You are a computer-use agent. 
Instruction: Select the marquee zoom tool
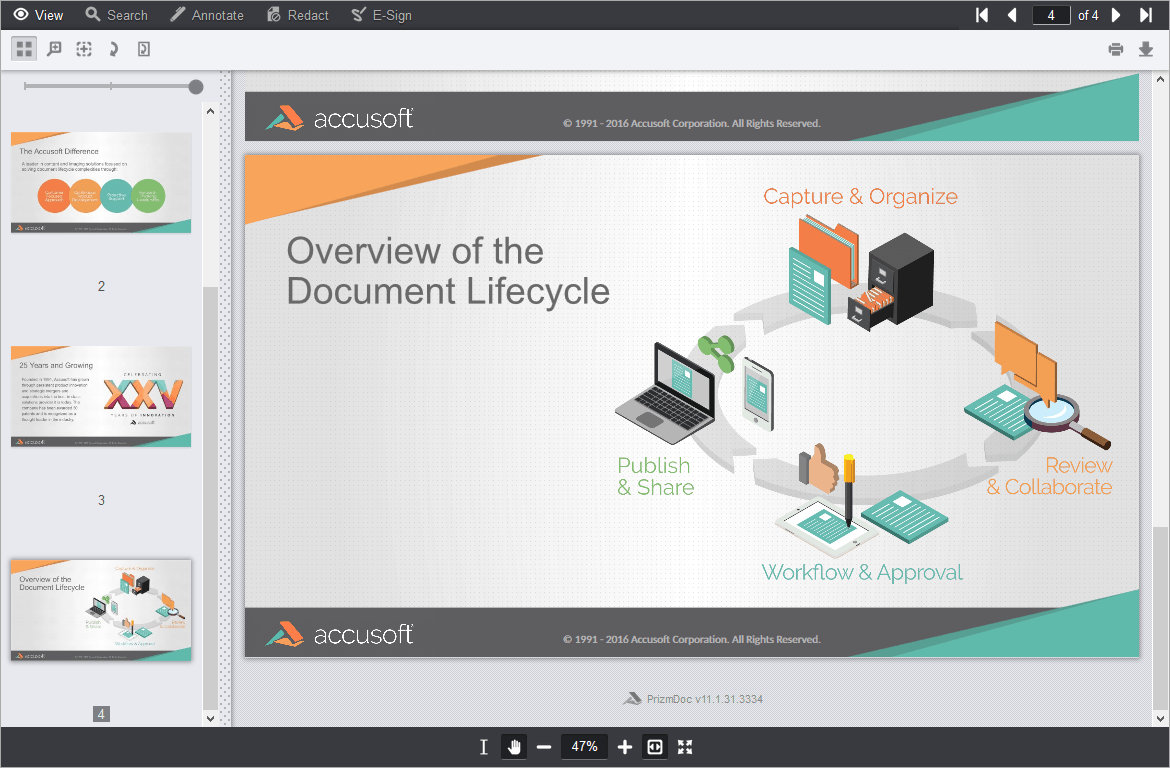[55, 48]
